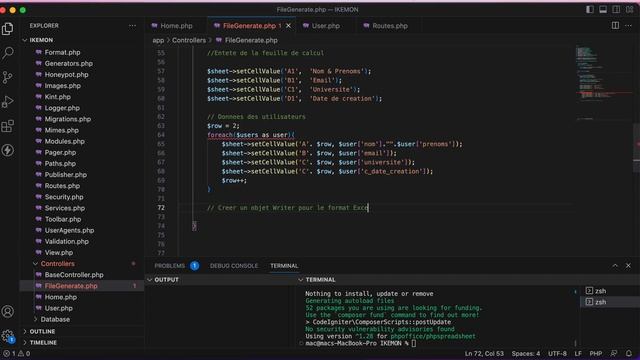Screen dimensions: 640x360
Task: Open the lightning bolt activity bar view
Action: pyautogui.click(x=8, y=150)
